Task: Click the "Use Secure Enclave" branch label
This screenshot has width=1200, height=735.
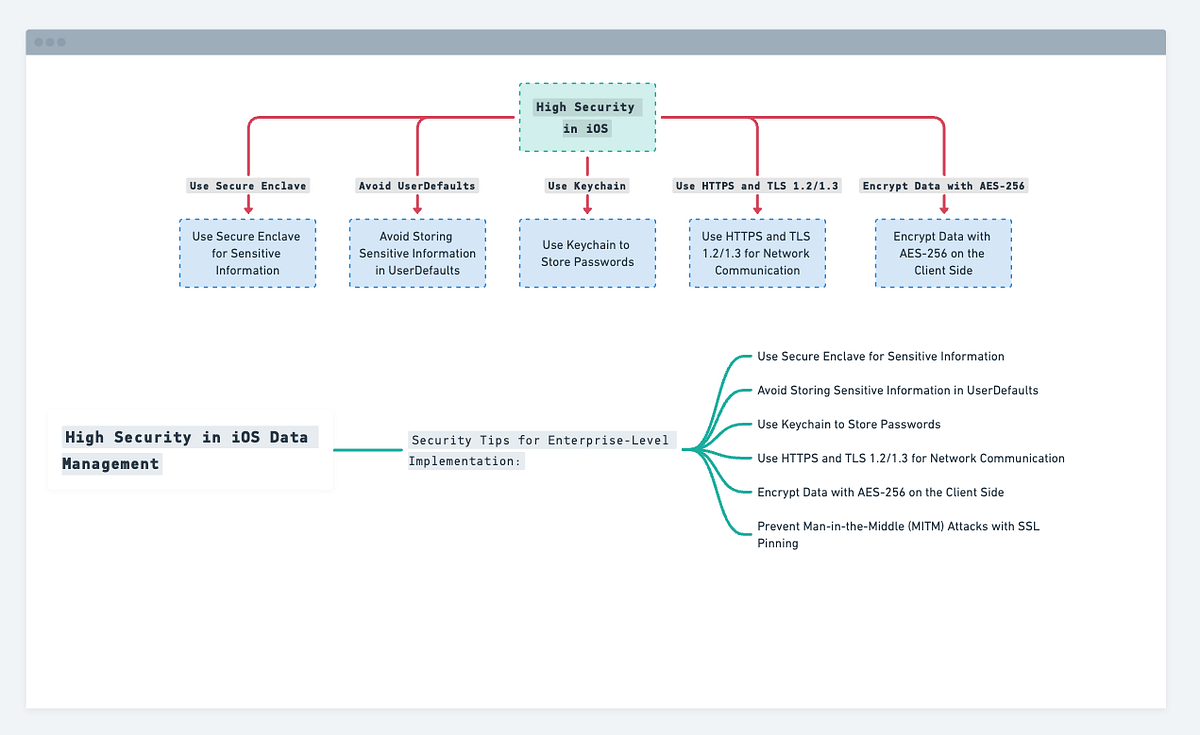Action: pyautogui.click(x=247, y=185)
